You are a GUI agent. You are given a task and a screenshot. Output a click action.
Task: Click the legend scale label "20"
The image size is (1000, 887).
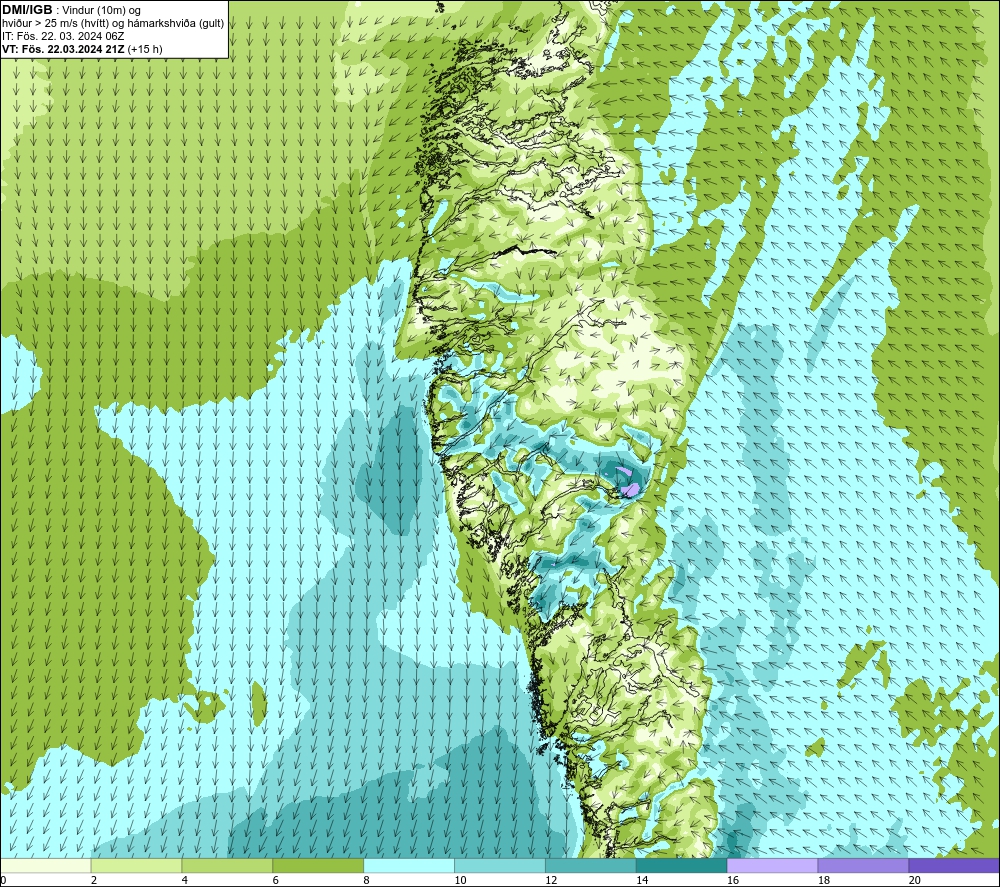coord(914,880)
